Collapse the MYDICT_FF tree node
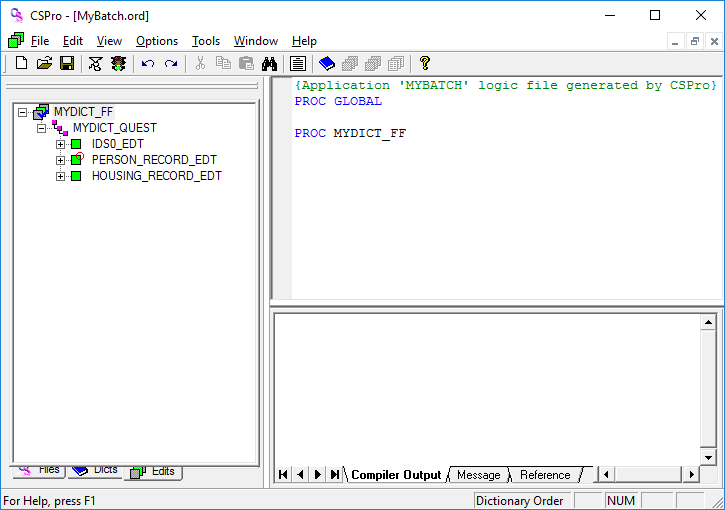Screen dimensions: 725x510 pos(23,112)
